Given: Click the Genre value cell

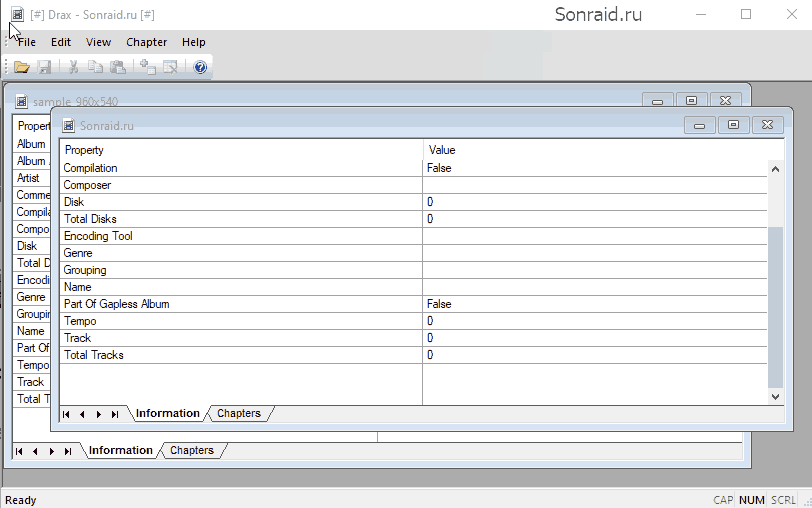Looking at the screenshot, I should tap(594, 253).
